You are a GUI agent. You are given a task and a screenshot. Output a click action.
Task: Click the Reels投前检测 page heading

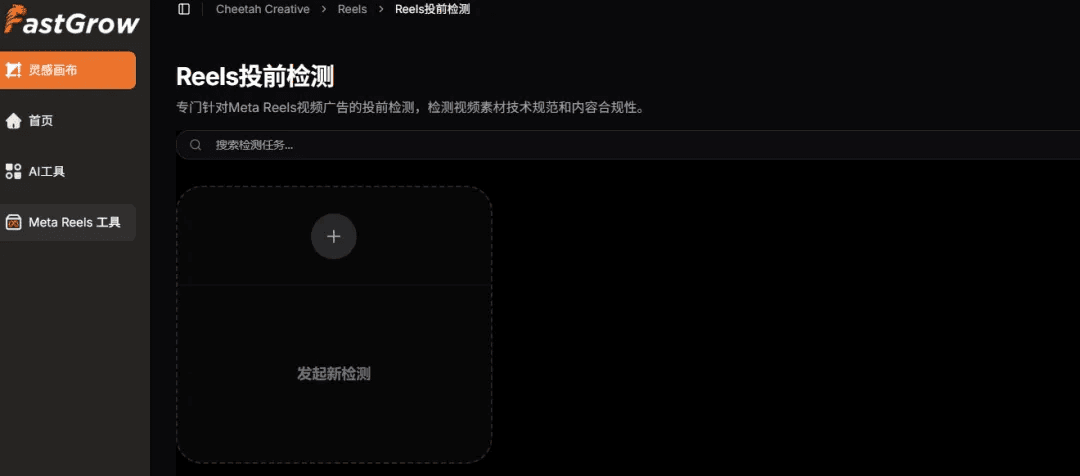(255, 77)
